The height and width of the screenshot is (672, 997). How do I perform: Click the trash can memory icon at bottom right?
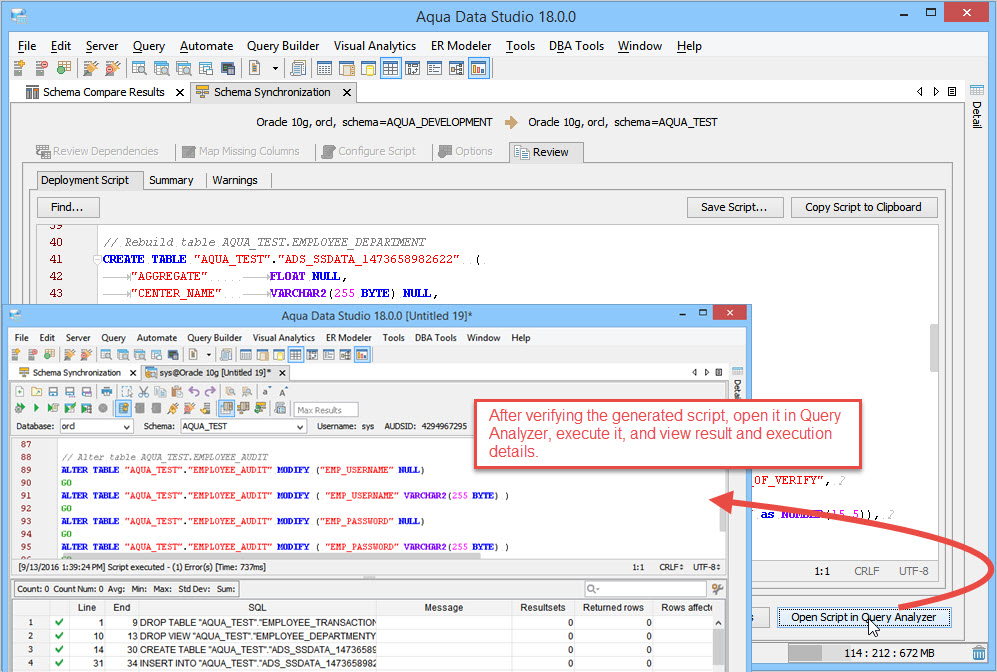(979, 652)
